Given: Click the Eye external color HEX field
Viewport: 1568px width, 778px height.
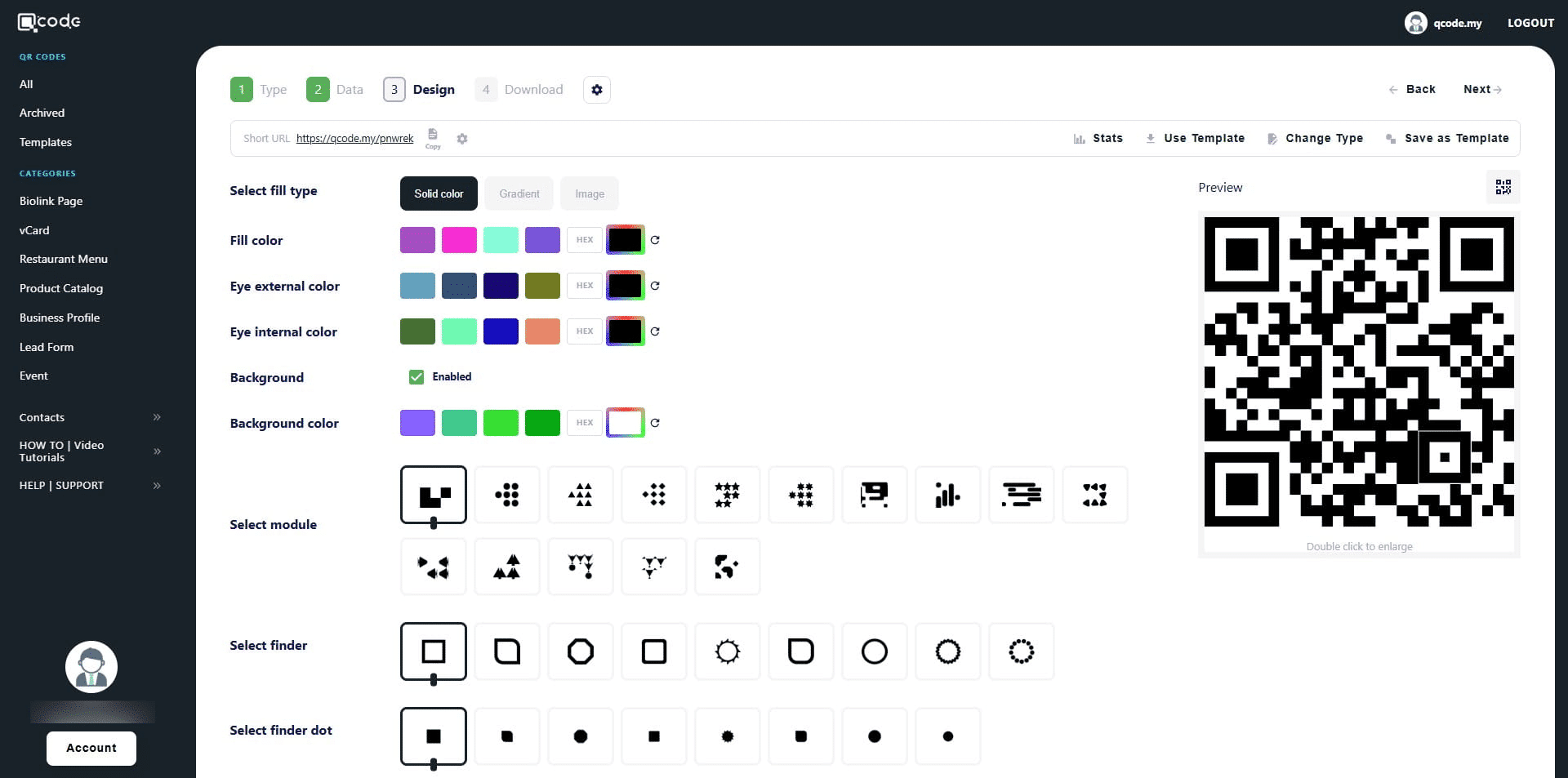Looking at the screenshot, I should click(585, 286).
